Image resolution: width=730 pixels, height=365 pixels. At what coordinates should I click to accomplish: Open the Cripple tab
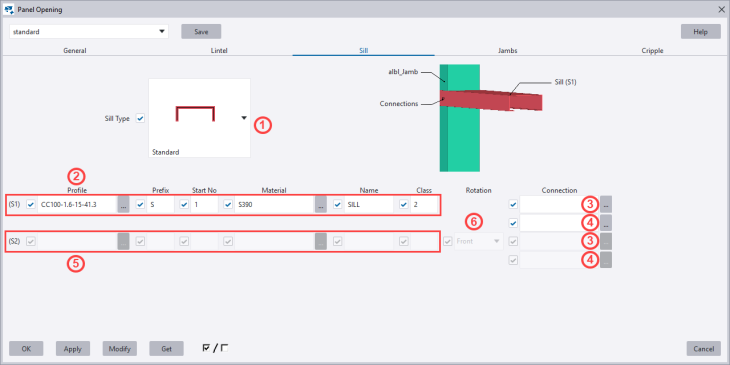tap(652, 51)
